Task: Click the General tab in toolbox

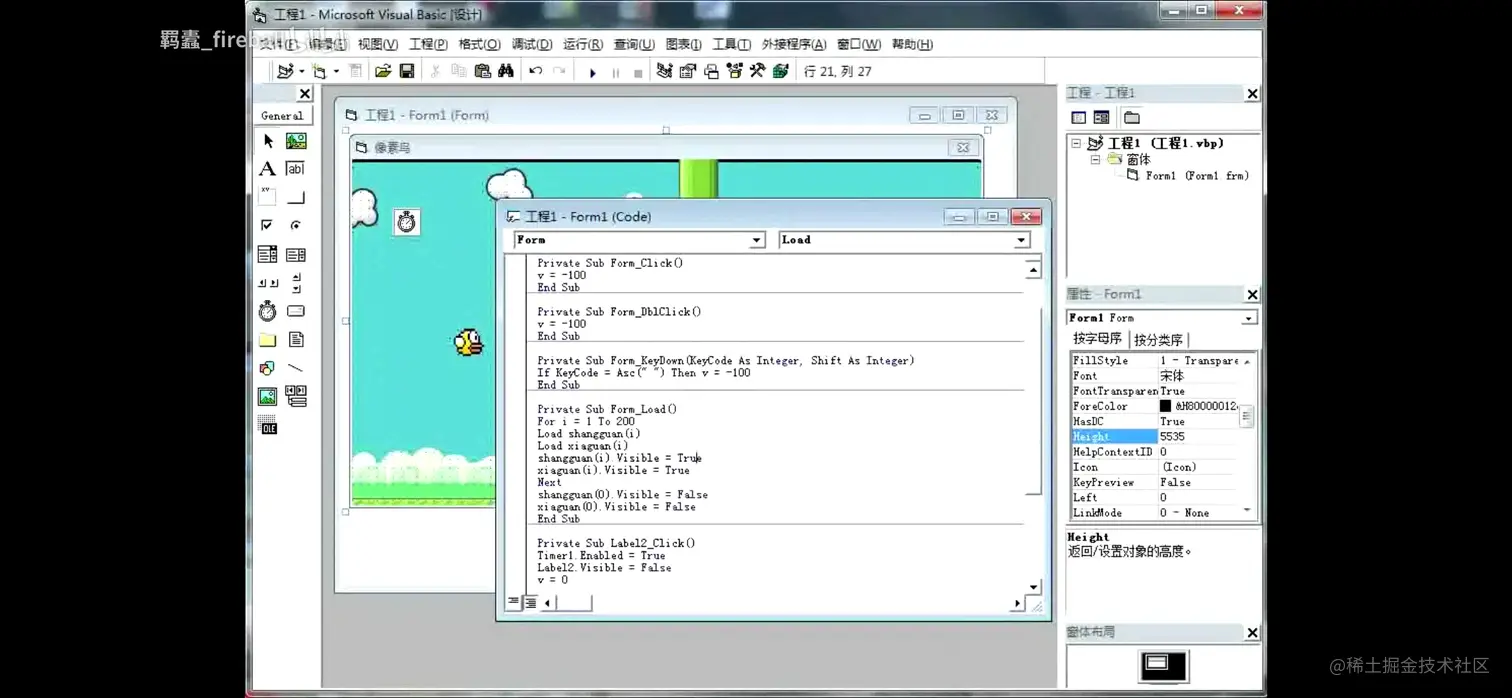Action: (x=283, y=116)
